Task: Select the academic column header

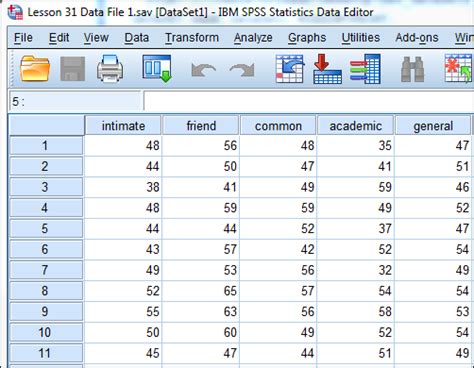Action: click(x=356, y=126)
